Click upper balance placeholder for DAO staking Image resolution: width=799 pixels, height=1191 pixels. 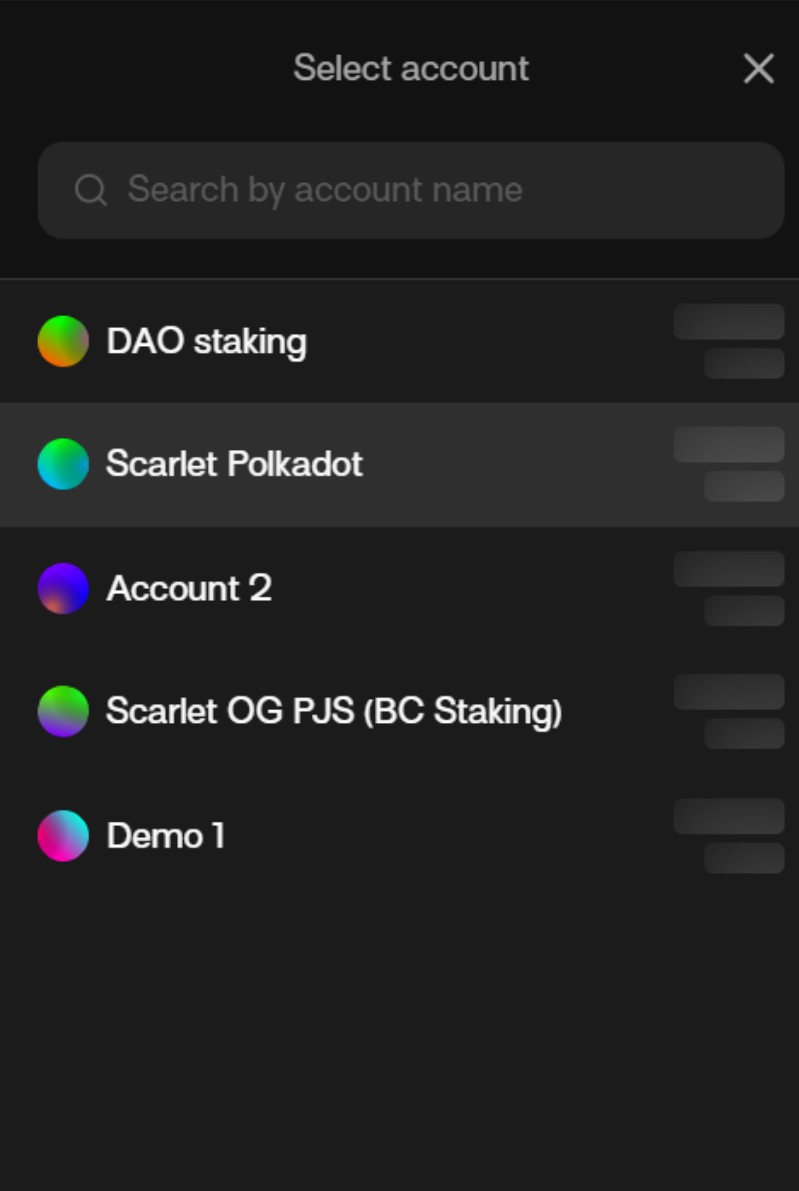point(729,322)
